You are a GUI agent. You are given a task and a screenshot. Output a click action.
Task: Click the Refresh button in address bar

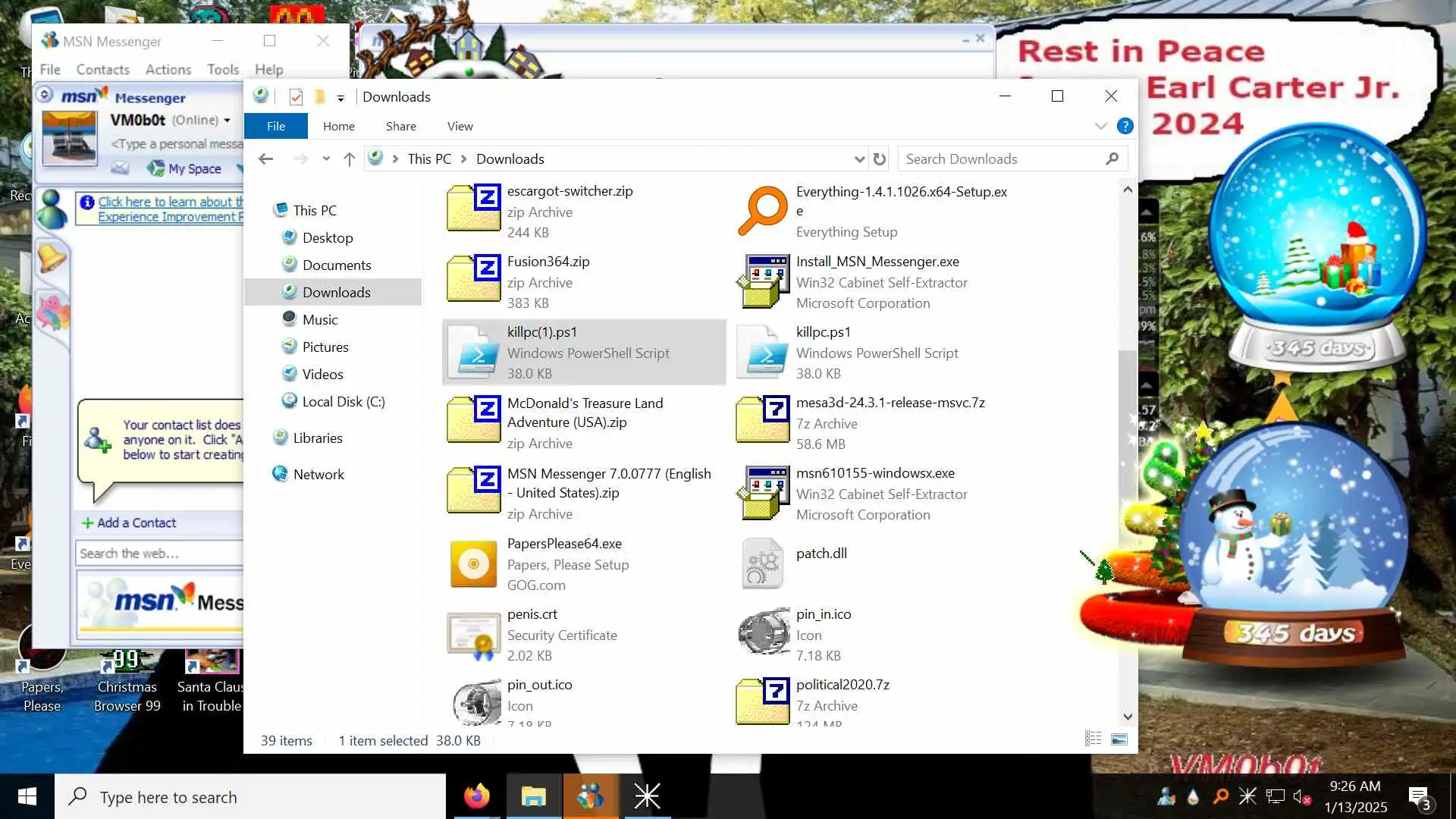879,159
